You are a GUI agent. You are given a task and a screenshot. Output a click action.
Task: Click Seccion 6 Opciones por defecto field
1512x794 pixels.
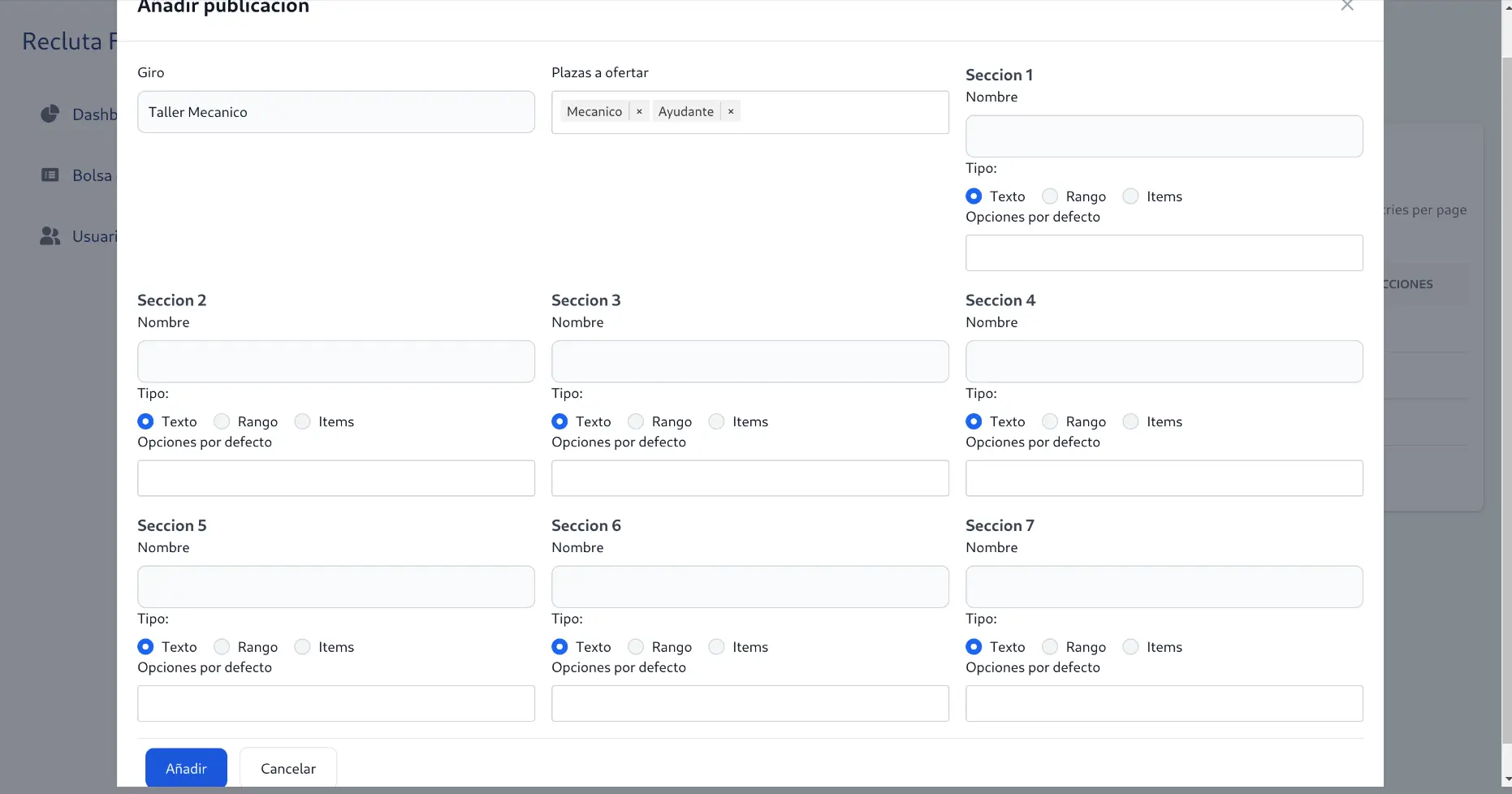tap(750, 704)
